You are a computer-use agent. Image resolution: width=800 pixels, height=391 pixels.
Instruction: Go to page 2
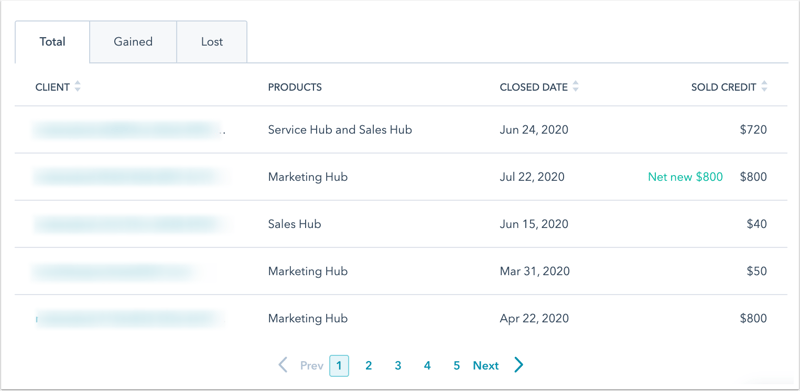click(x=368, y=365)
